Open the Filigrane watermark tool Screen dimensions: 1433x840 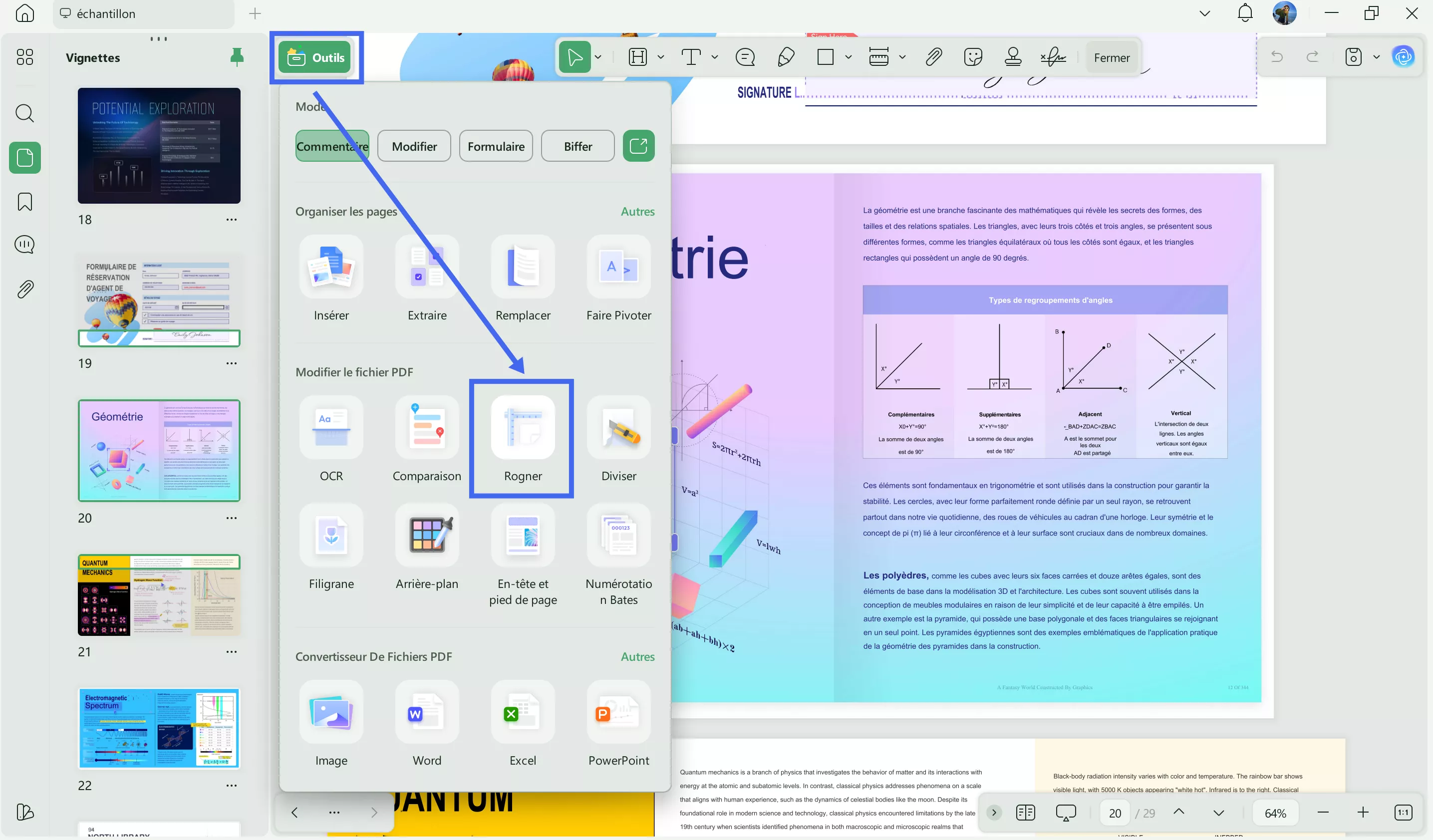[x=331, y=536]
